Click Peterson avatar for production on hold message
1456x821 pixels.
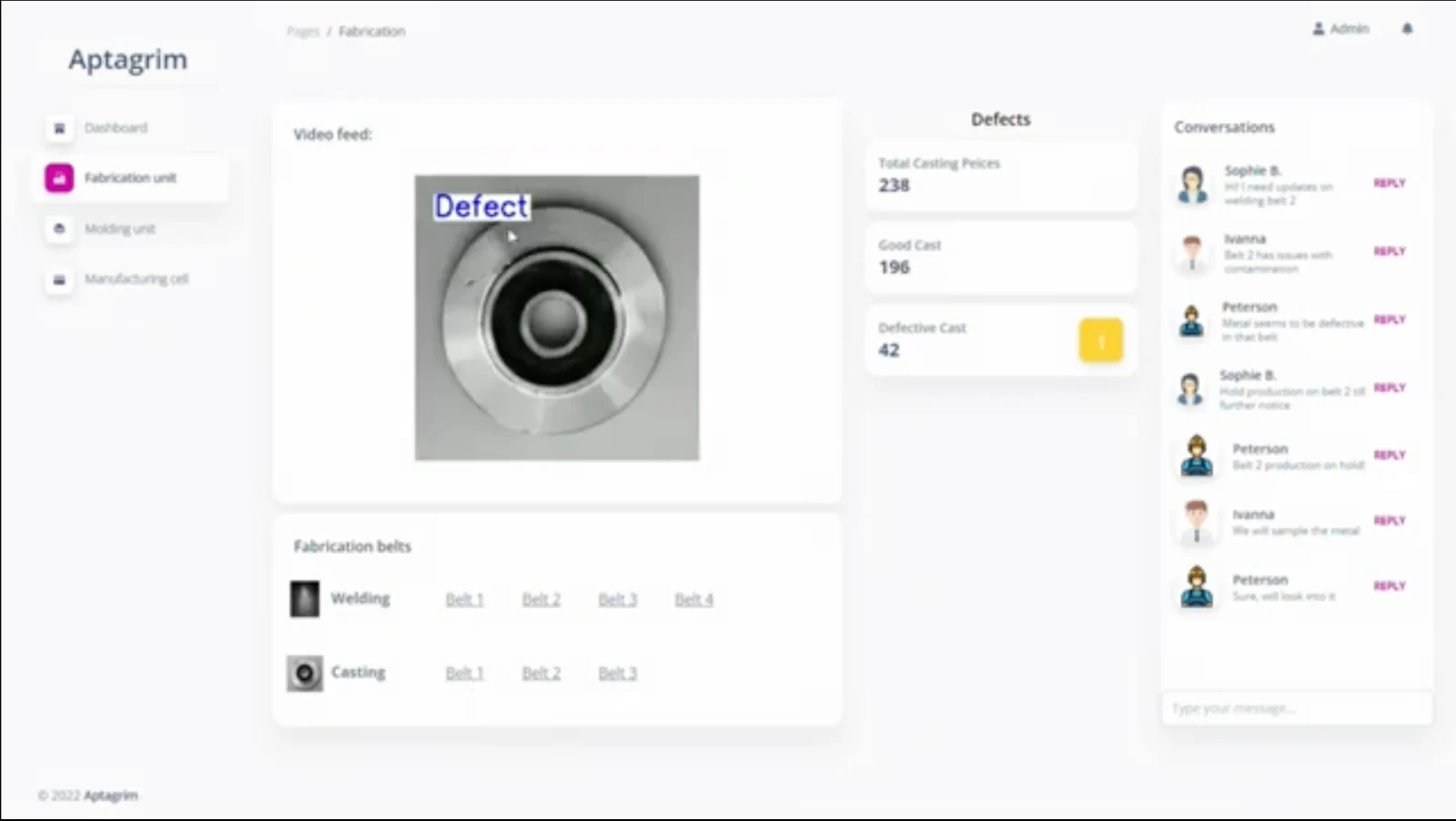[x=1197, y=455]
